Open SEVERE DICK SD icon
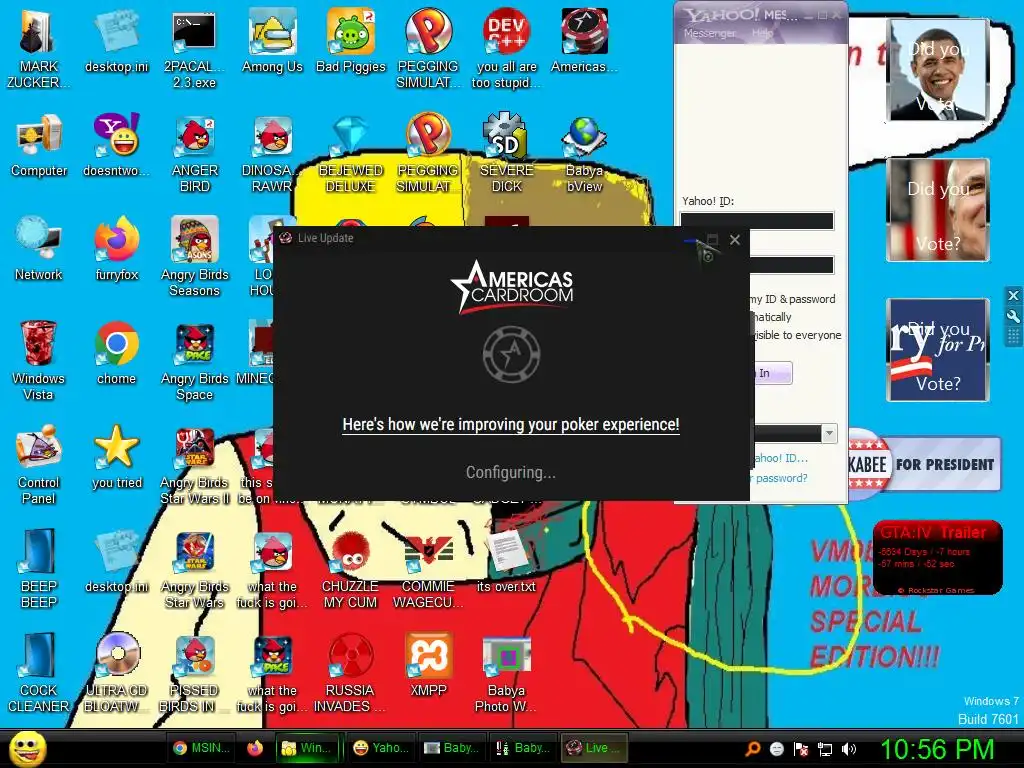 [506, 153]
